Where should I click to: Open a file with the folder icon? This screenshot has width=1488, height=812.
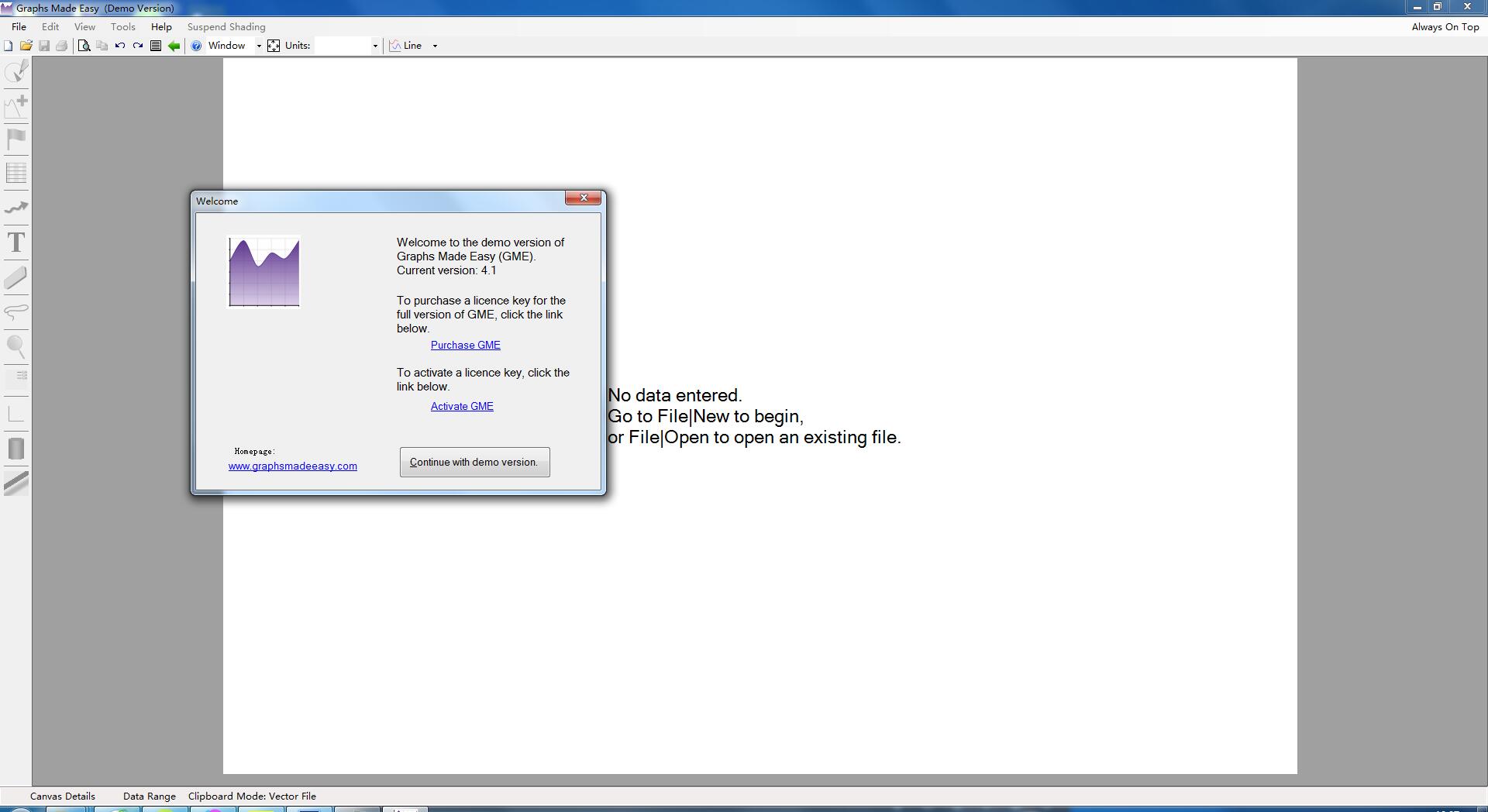26,46
